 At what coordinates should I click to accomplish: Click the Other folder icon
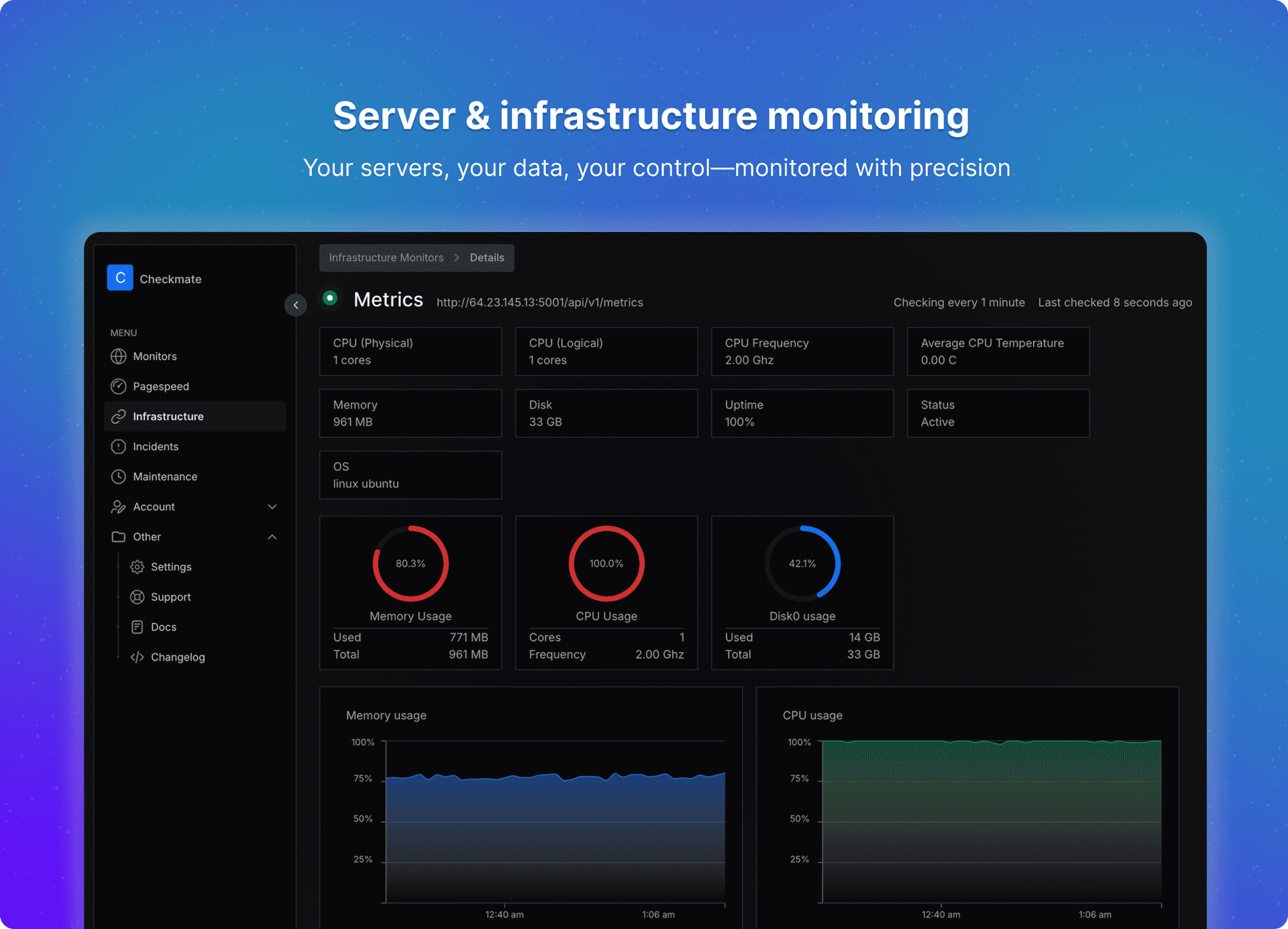(x=119, y=537)
